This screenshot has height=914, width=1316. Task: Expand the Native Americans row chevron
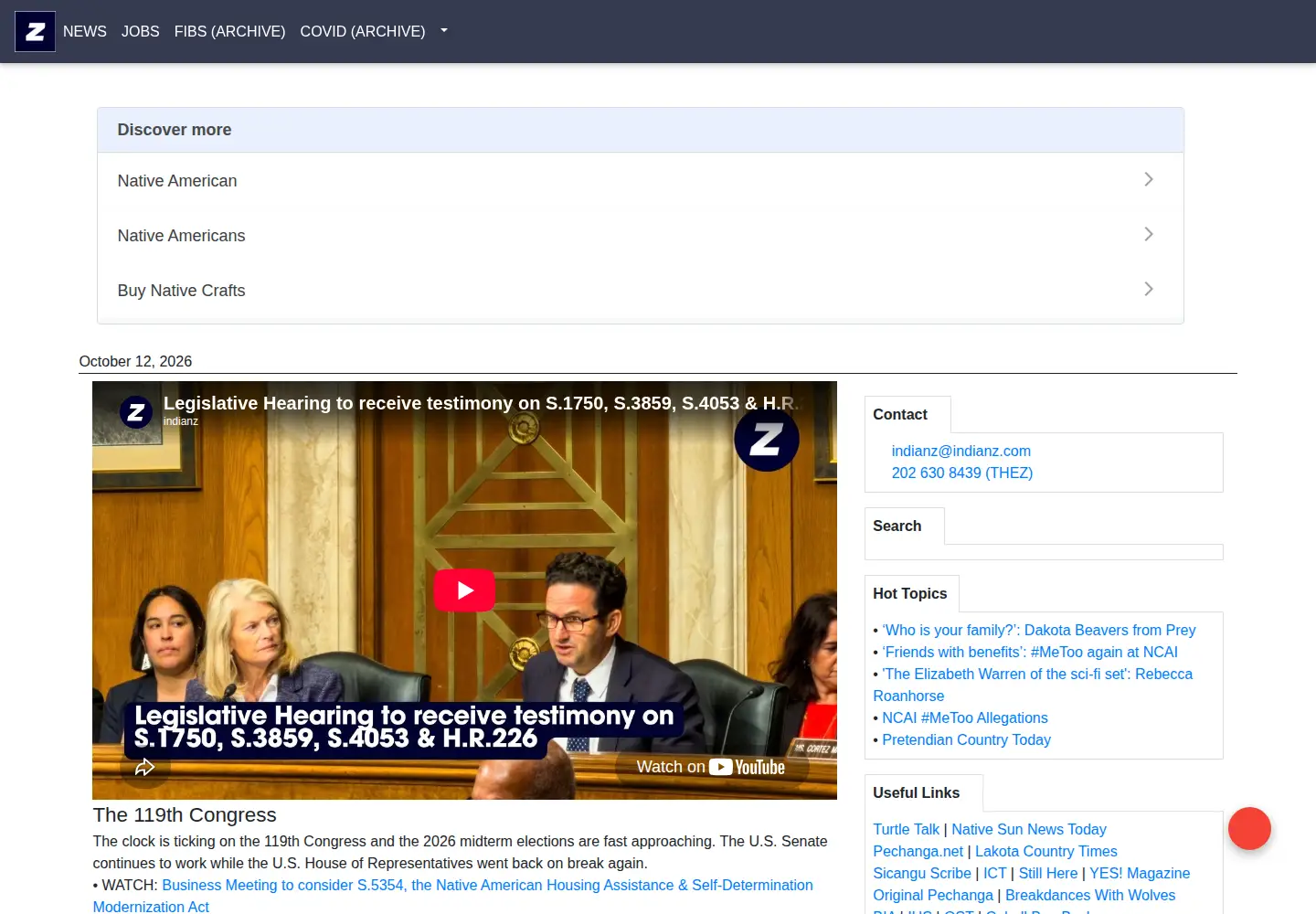point(1149,235)
